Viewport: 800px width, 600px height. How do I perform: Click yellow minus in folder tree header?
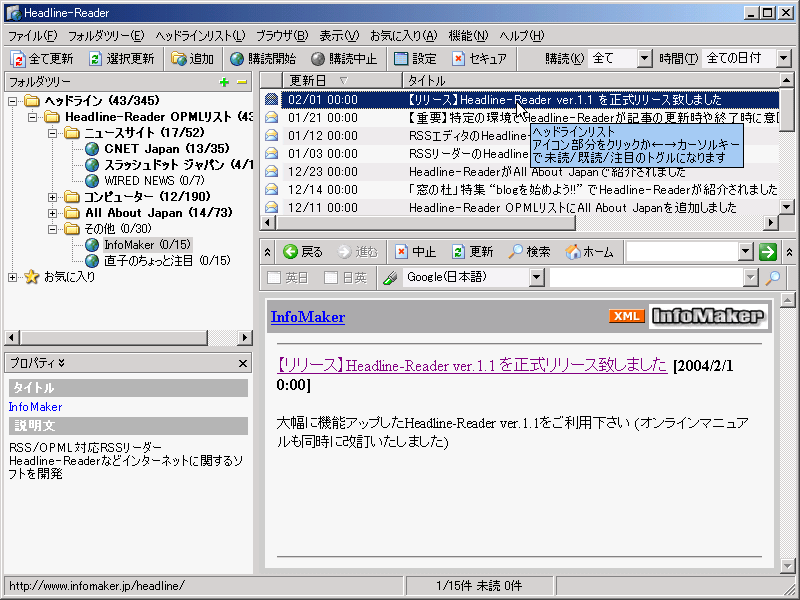(242, 82)
